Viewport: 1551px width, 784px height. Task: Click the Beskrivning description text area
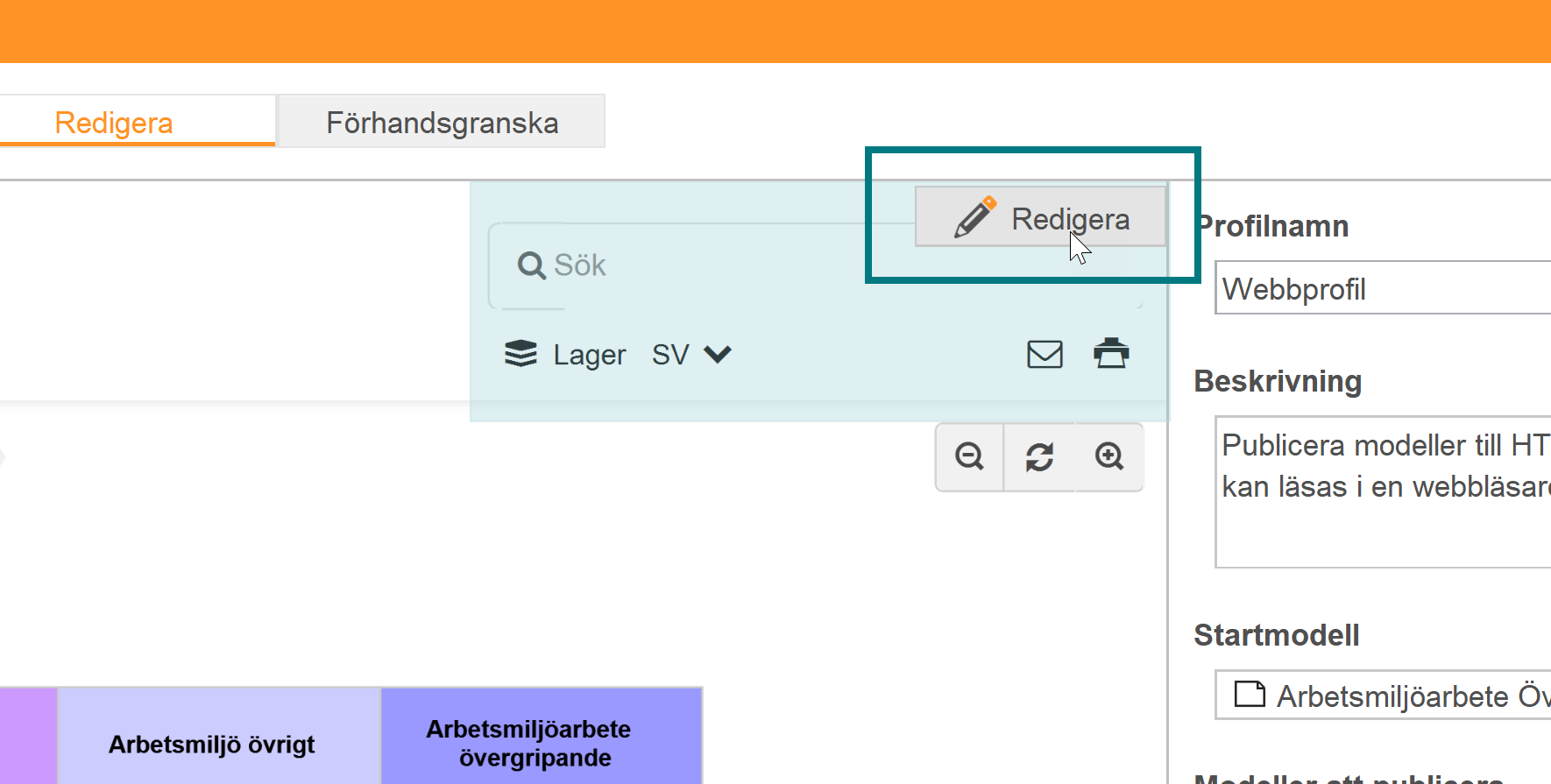(x=1383, y=492)
